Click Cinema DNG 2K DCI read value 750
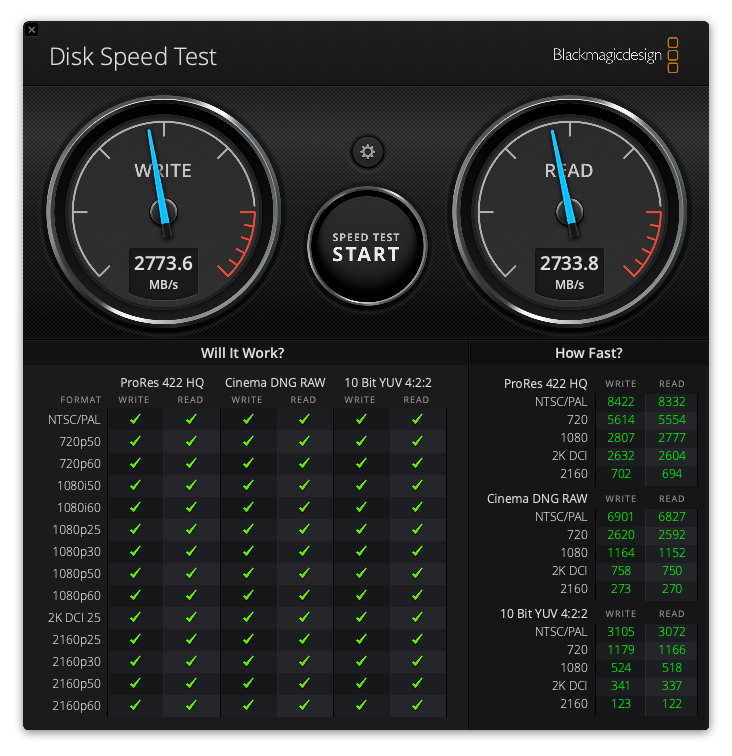732x756 pixels. coord(672,570)
